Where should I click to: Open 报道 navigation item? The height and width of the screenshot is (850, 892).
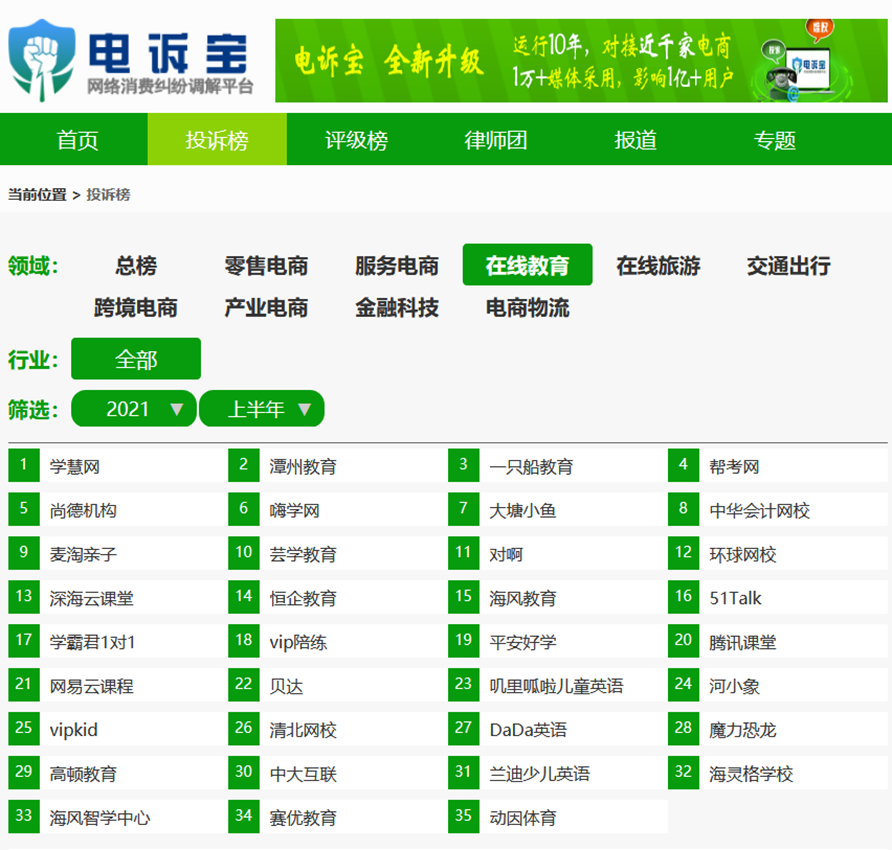[x=635, y=140]
